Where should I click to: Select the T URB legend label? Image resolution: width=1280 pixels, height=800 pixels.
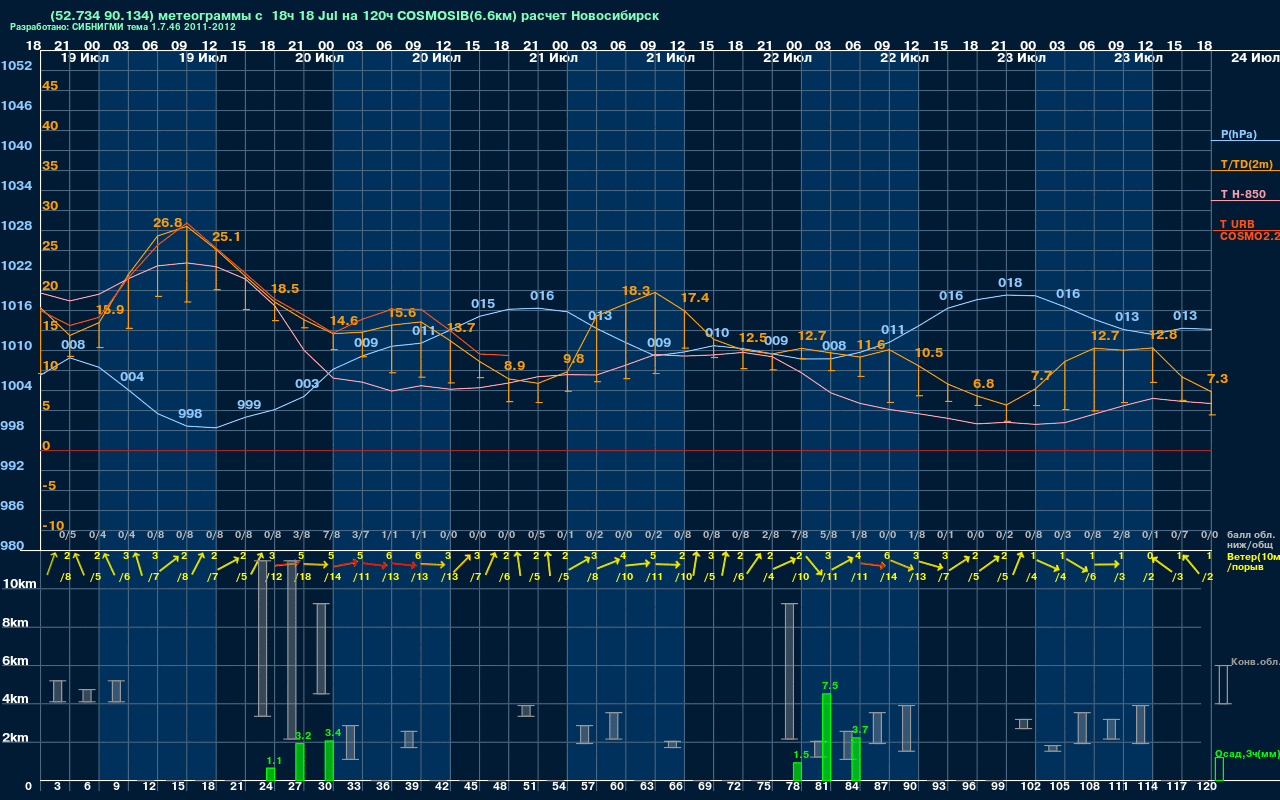click(x=1237, y=224)
